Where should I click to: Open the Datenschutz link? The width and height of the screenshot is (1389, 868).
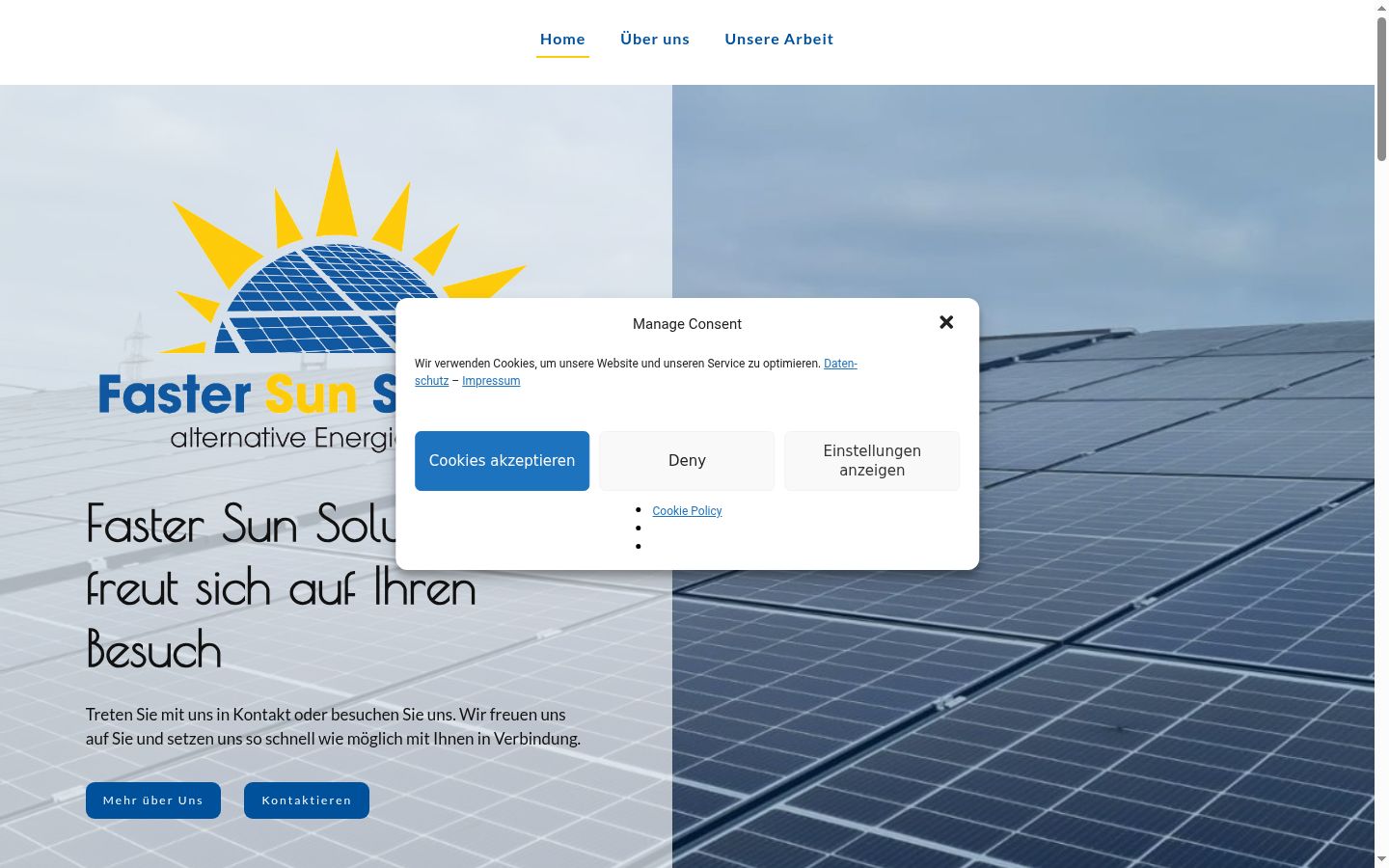[840, 364]
